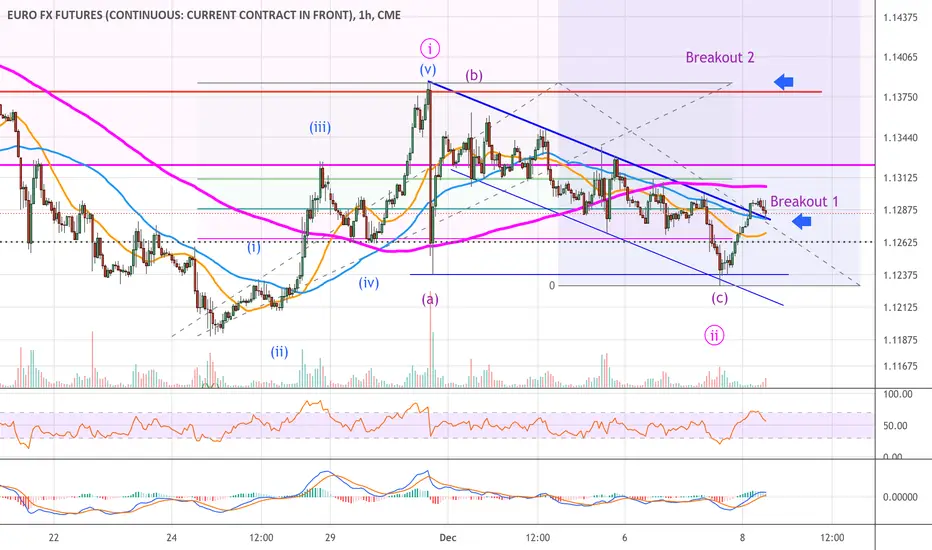Click MACD scale value 0.00000

(x=900, y=497)
